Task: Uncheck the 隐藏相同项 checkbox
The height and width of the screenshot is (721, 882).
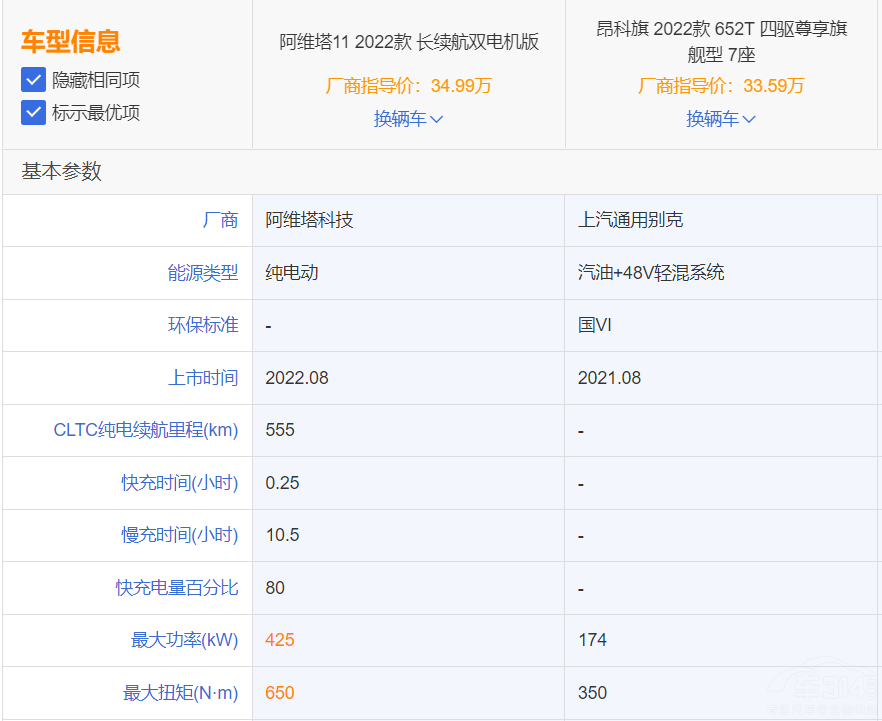Action: pyautogui.click(x=34, y=80)
